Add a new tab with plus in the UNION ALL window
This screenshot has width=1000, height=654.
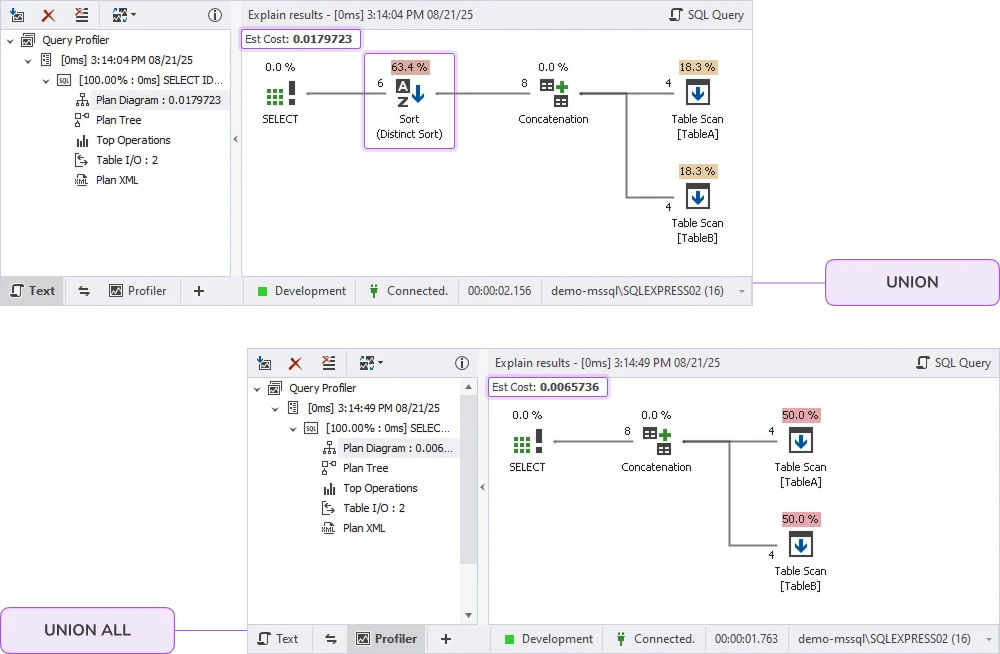[446, 639]
